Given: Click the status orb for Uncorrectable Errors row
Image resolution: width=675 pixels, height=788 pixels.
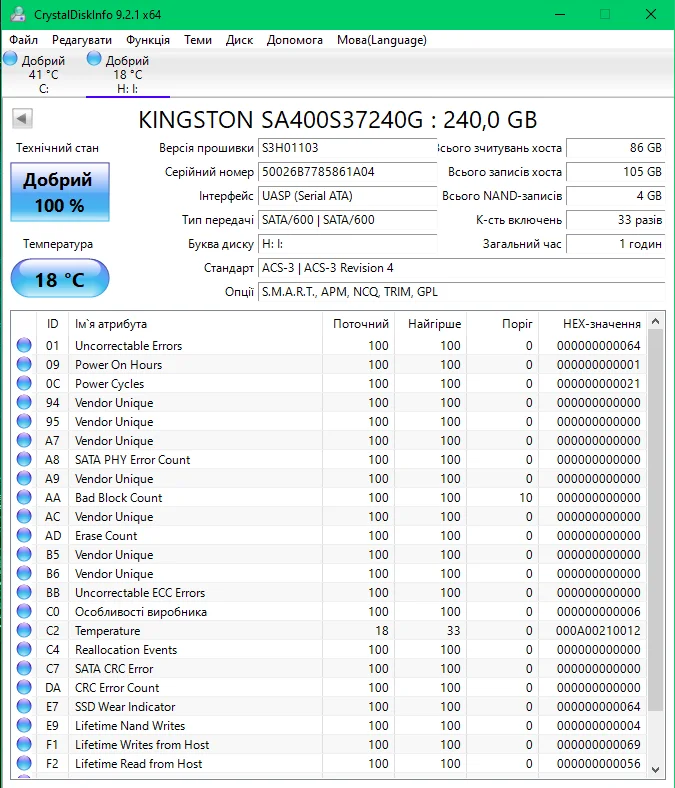Looking at the screenshot, I should point(24,345).
